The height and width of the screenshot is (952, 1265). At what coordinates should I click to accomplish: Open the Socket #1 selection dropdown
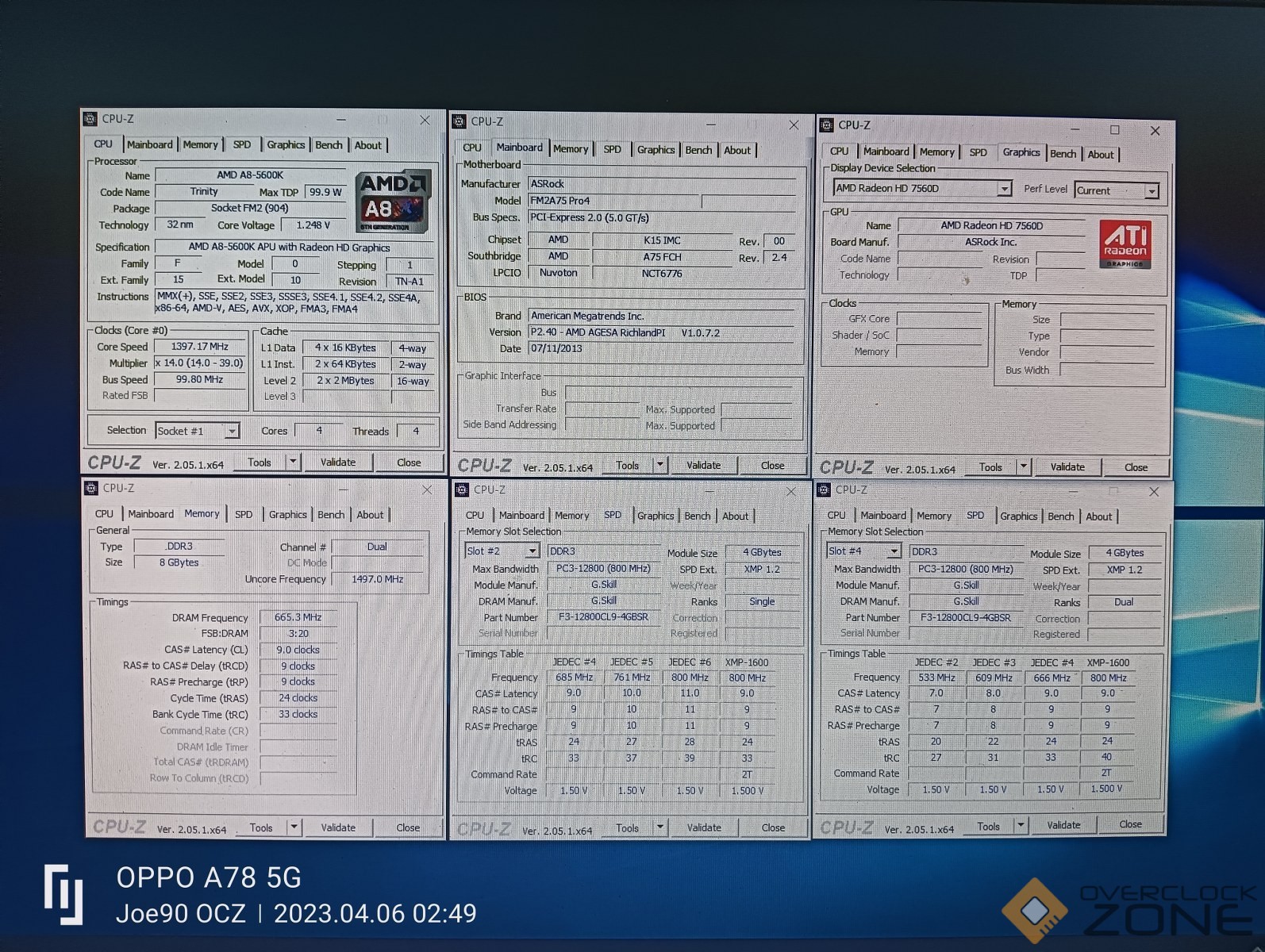click(x=232, y=431)
